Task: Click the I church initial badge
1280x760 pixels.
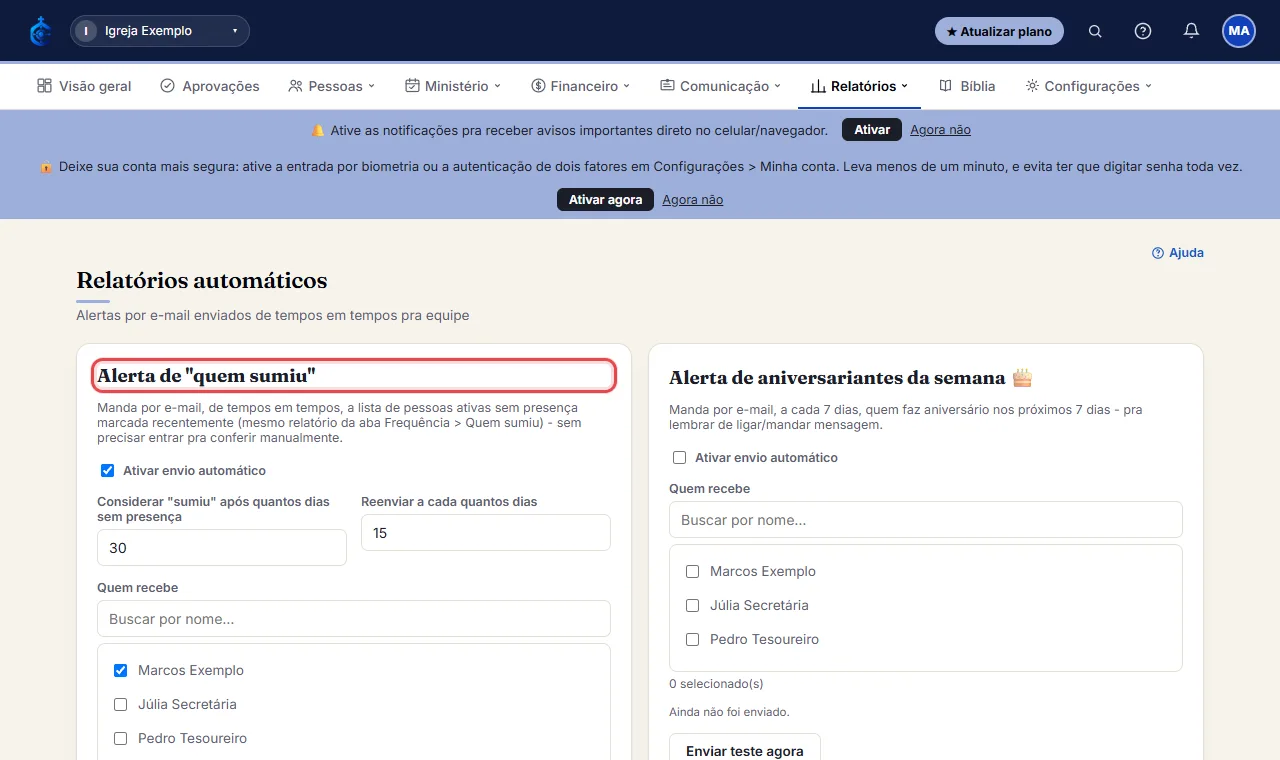Action: click(x=86, y=31)
